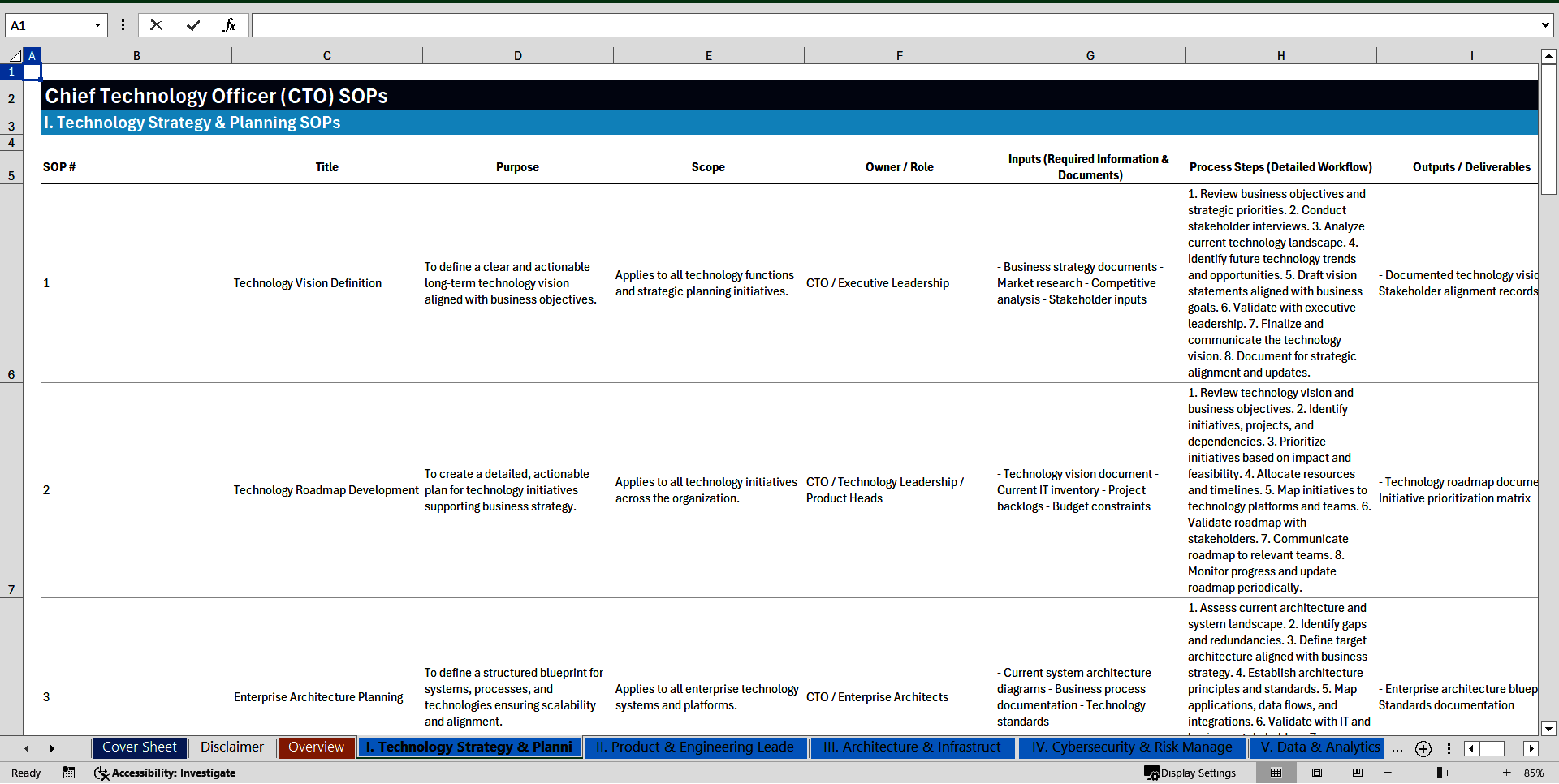Viewport: 1559px width, 784px height.
Task: Click the Select All corner triangle
Action: [x=15, y=56]
